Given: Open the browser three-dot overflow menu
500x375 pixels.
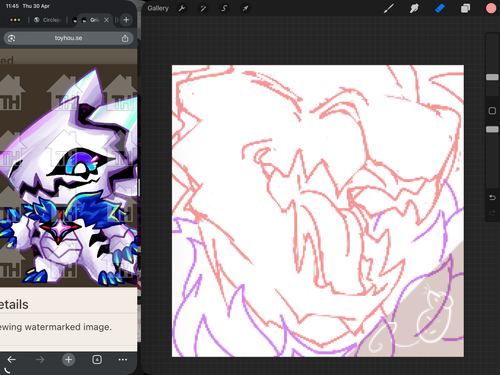Looking at the screenshot, I should 123,360.
